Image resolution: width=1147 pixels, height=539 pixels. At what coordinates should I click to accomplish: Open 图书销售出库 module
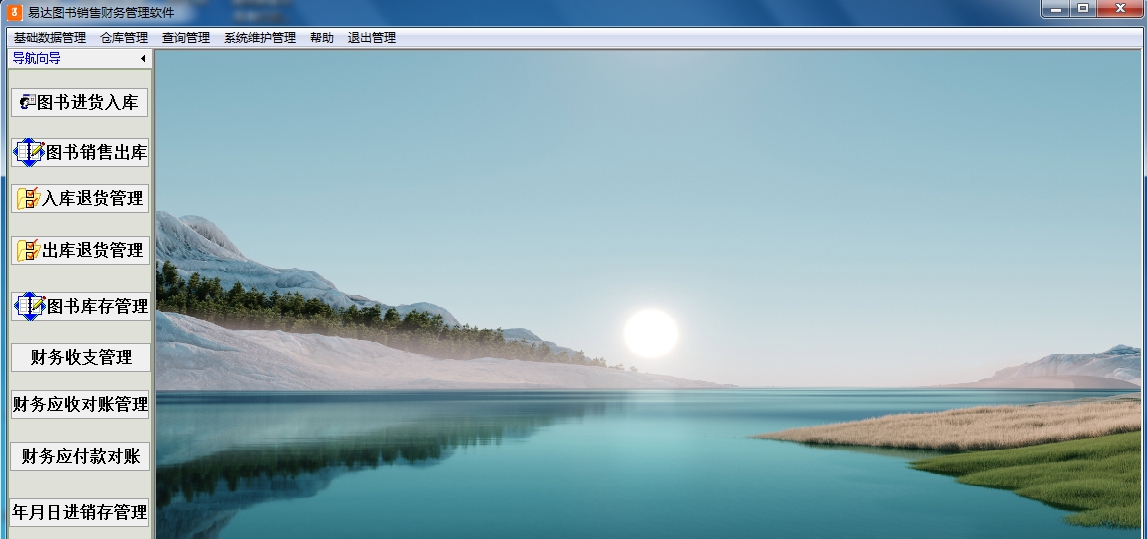point(80,152)
